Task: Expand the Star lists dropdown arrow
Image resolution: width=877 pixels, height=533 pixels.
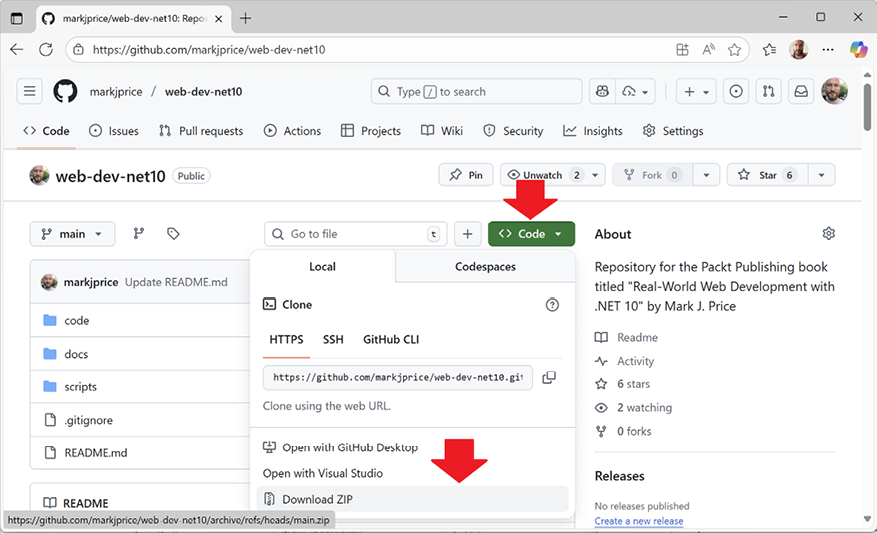Action: coord(821,175)
